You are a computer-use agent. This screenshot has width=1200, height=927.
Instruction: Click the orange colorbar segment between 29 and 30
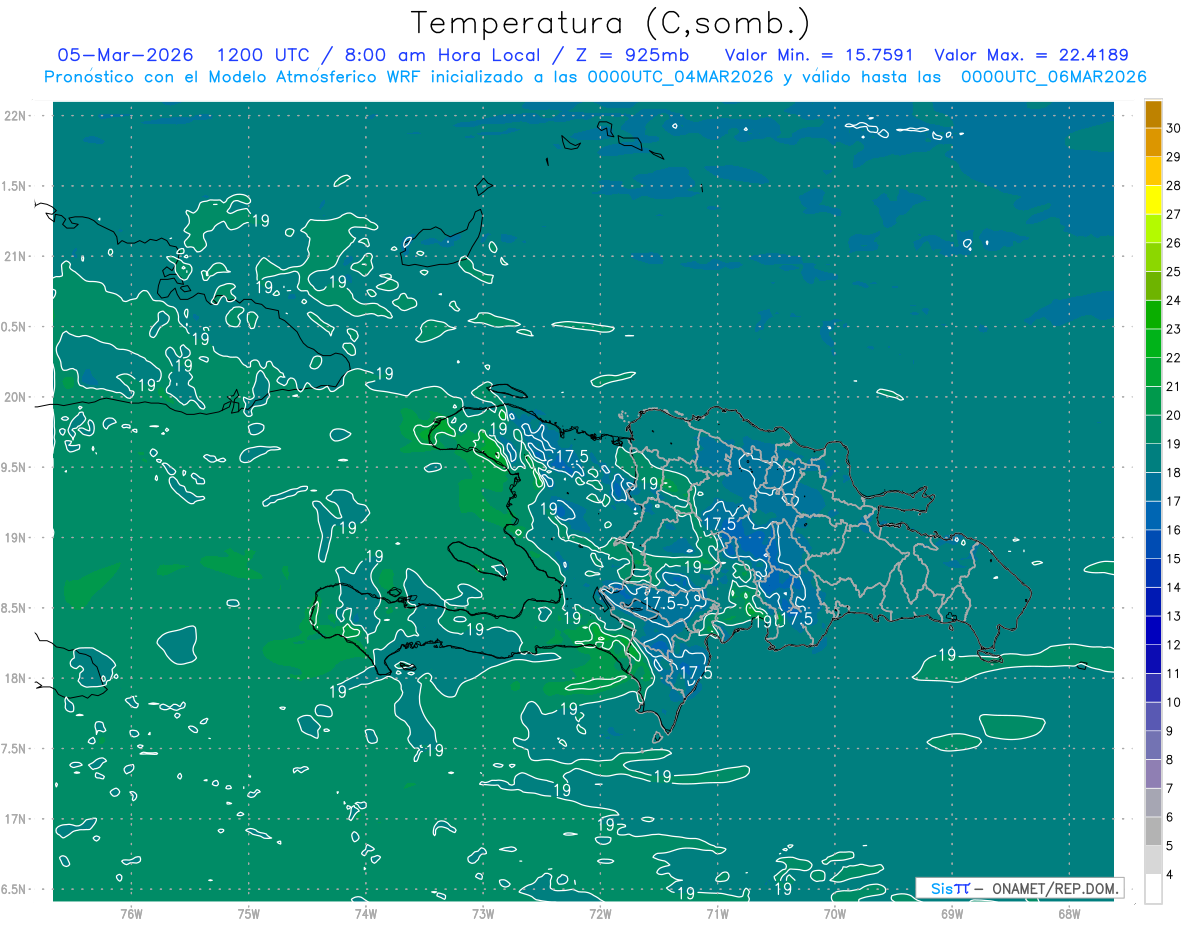point(1154,142)
